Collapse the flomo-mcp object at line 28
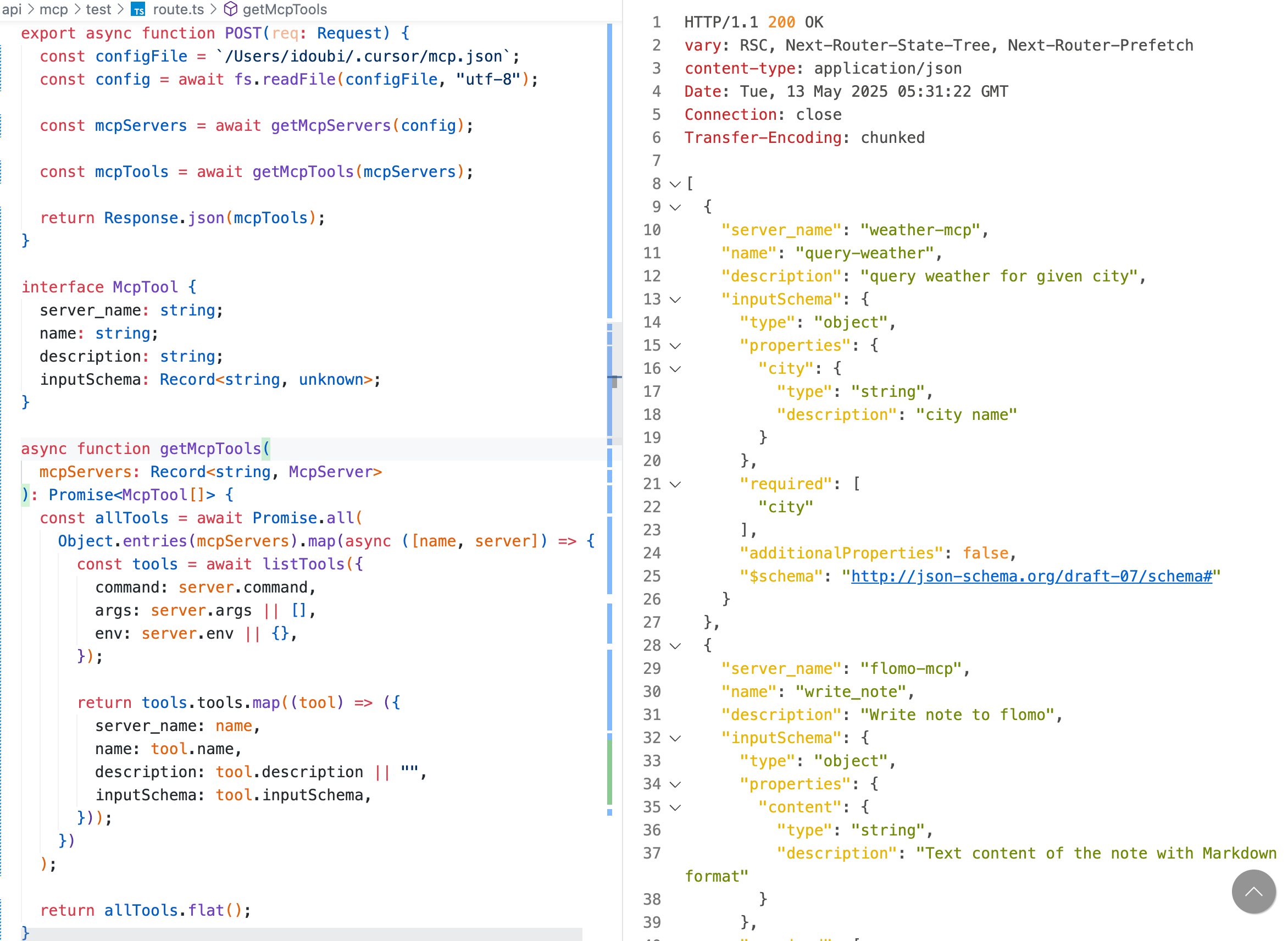1288x941 pixels. 675,646
